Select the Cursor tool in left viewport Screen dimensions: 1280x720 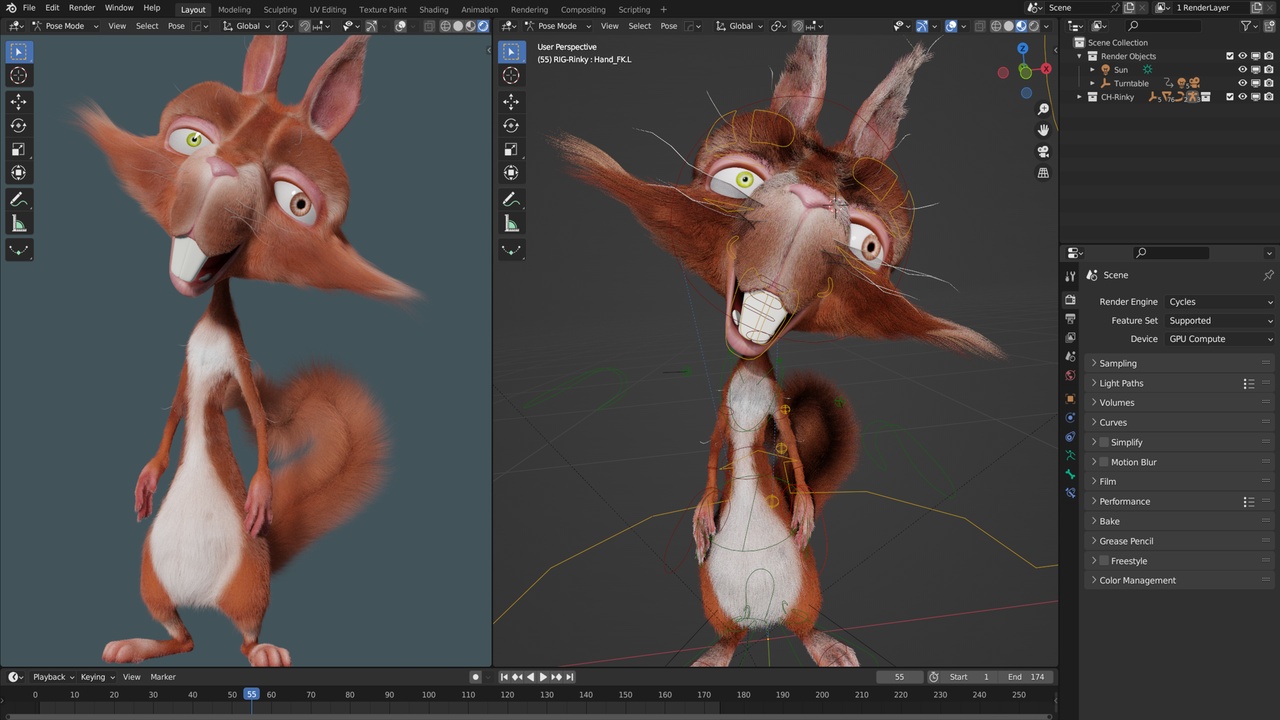18,76
